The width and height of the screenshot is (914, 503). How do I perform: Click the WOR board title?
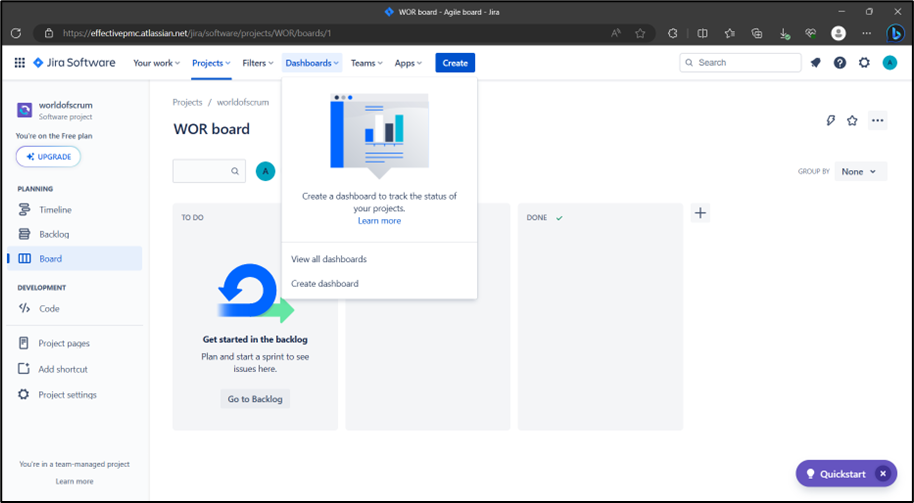point(212,129)
